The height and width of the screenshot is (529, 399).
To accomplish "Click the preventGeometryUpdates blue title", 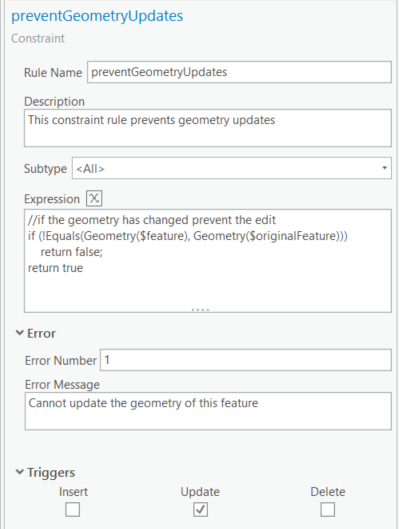I will [x=97, y=16].
